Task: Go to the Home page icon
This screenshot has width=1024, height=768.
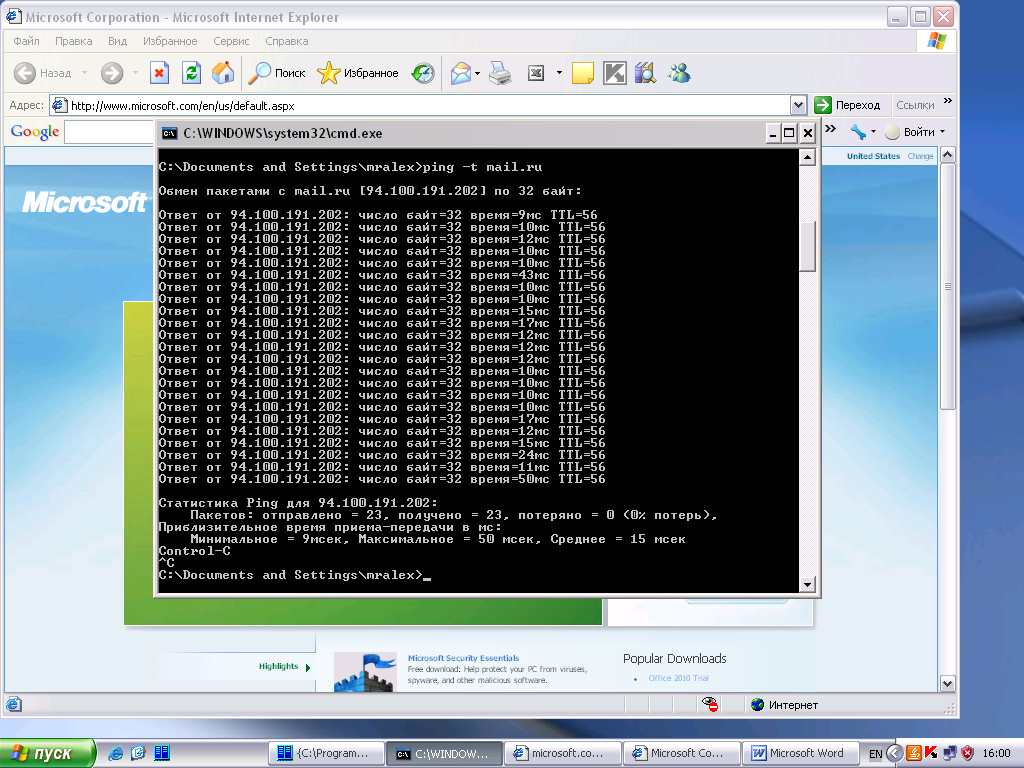Action: [223, 73]
